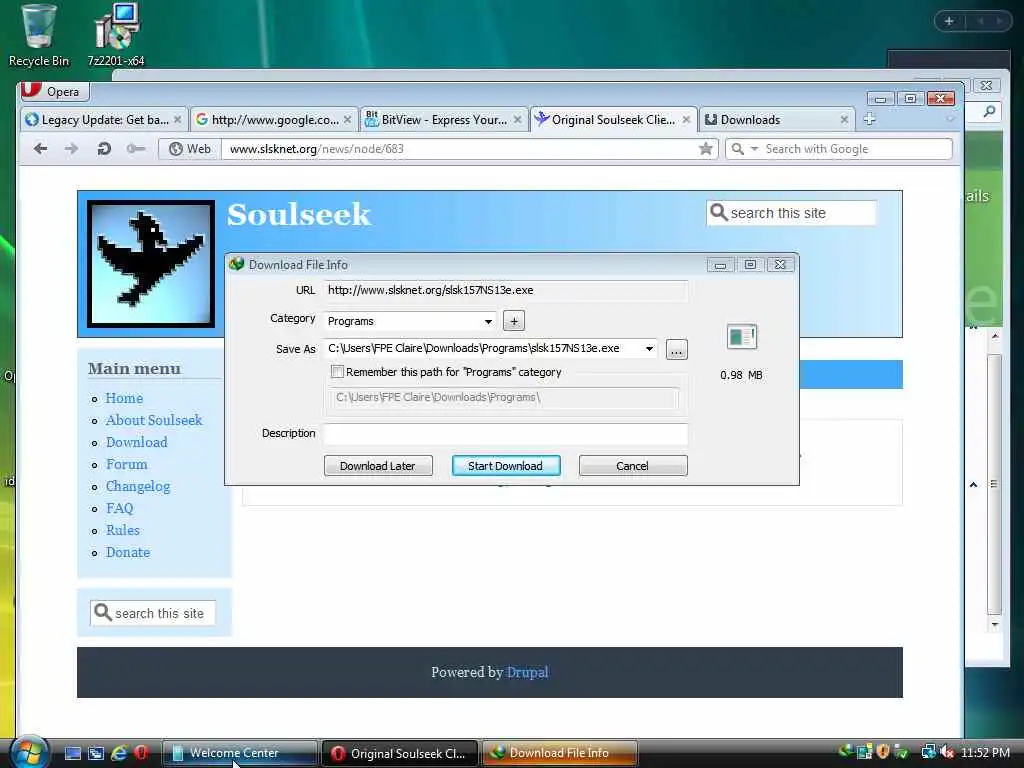This screenshot has height=768, width=1024.
Task: Click the taskbar clock 11:52 PM
Action: (985, 752)
